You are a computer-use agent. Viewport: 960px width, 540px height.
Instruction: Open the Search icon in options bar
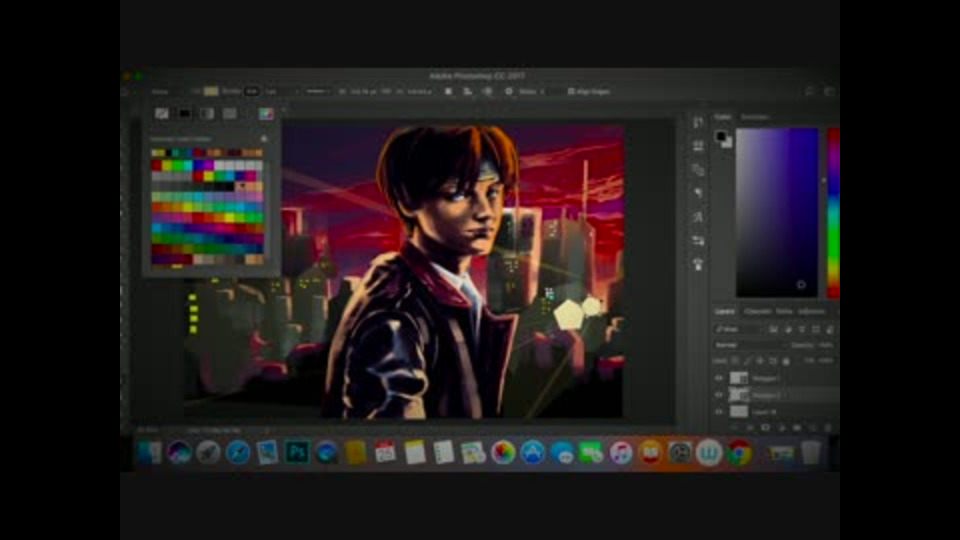click(810, 91)
